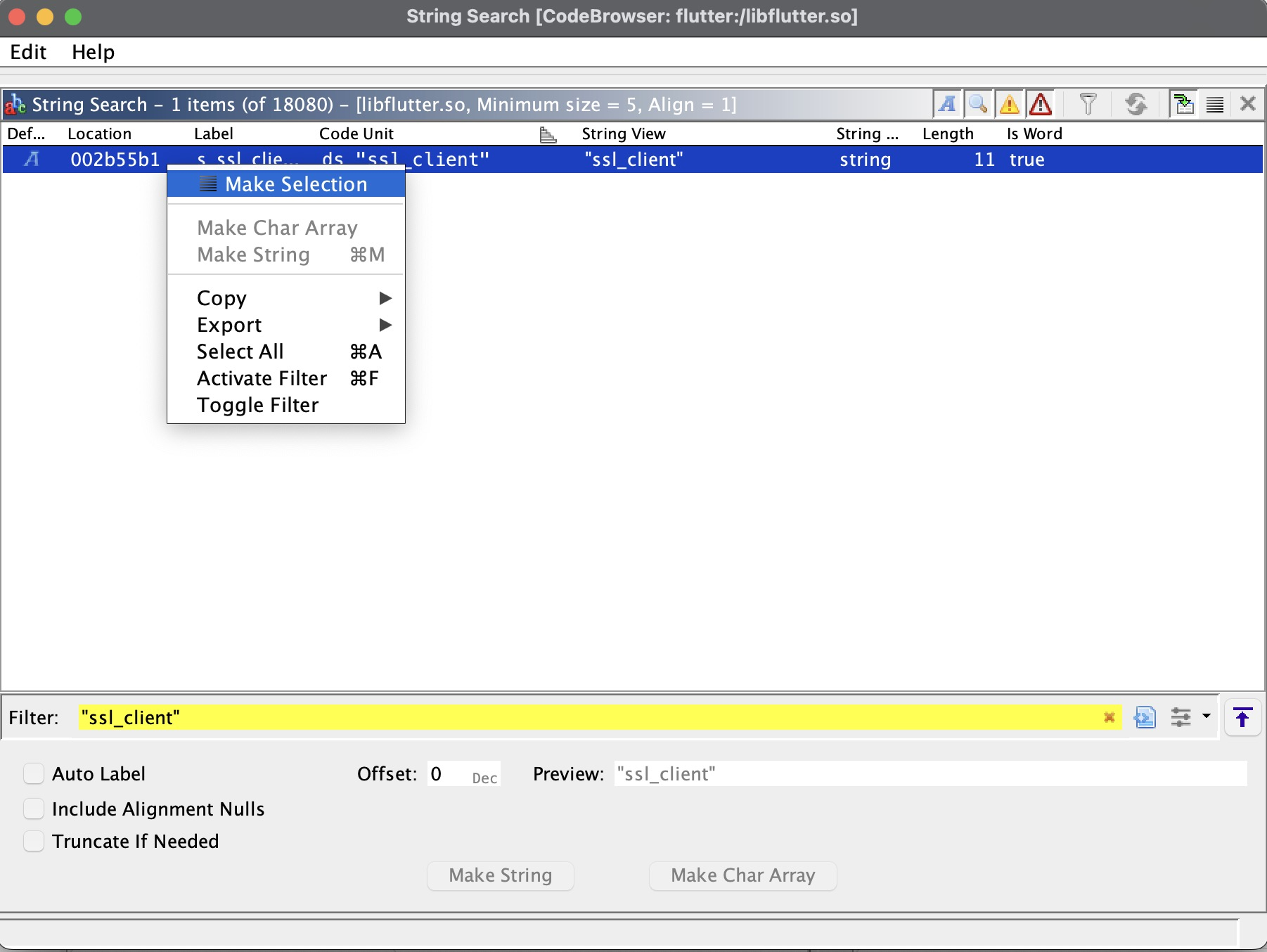Image resolution: width=1267 pixels, height=952 pixels.
Task: Close the String Search panel with X icon
Action: (x=1248, y=104)
